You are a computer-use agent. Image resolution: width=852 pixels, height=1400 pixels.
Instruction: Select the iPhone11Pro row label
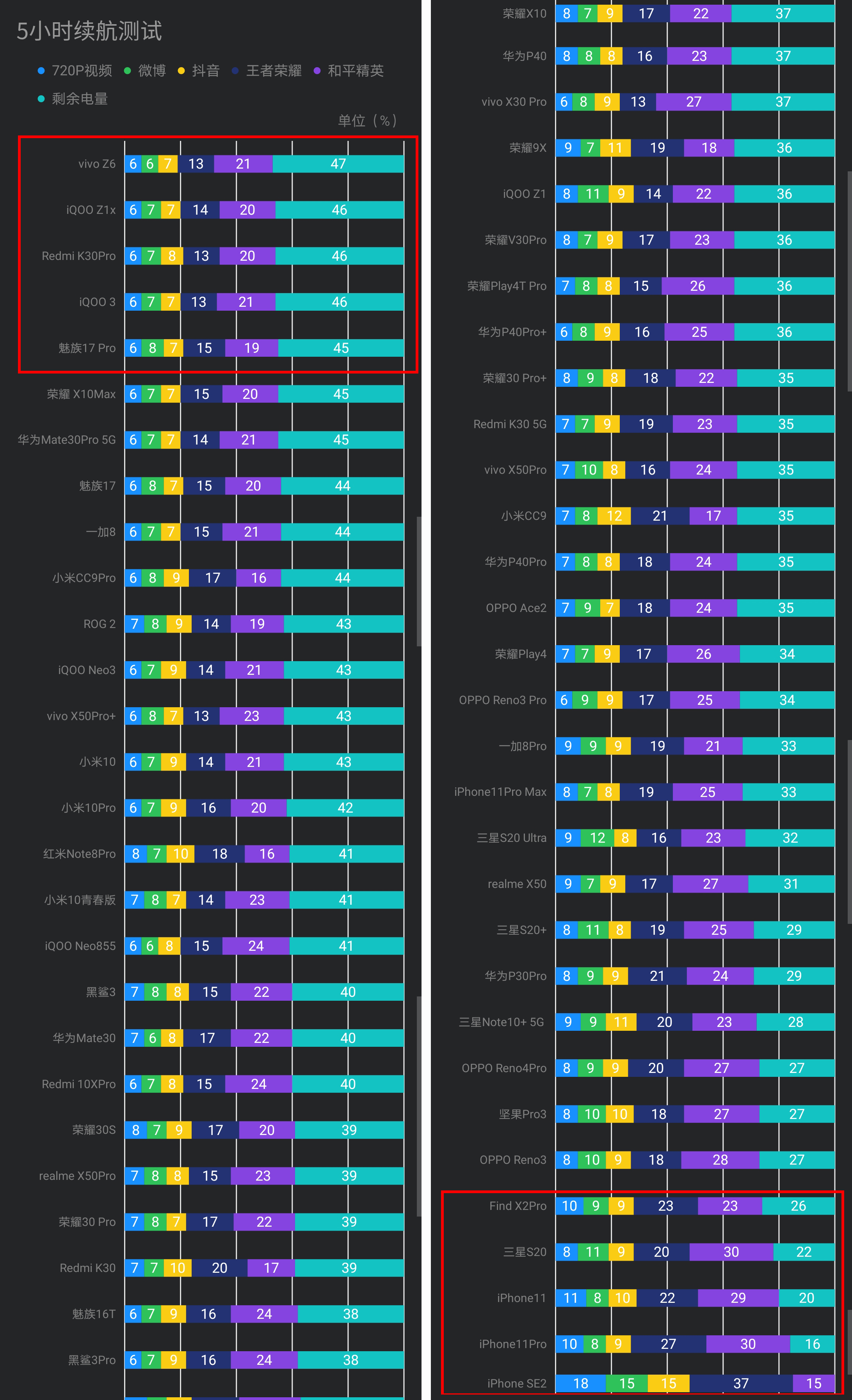pos(512,1344)
